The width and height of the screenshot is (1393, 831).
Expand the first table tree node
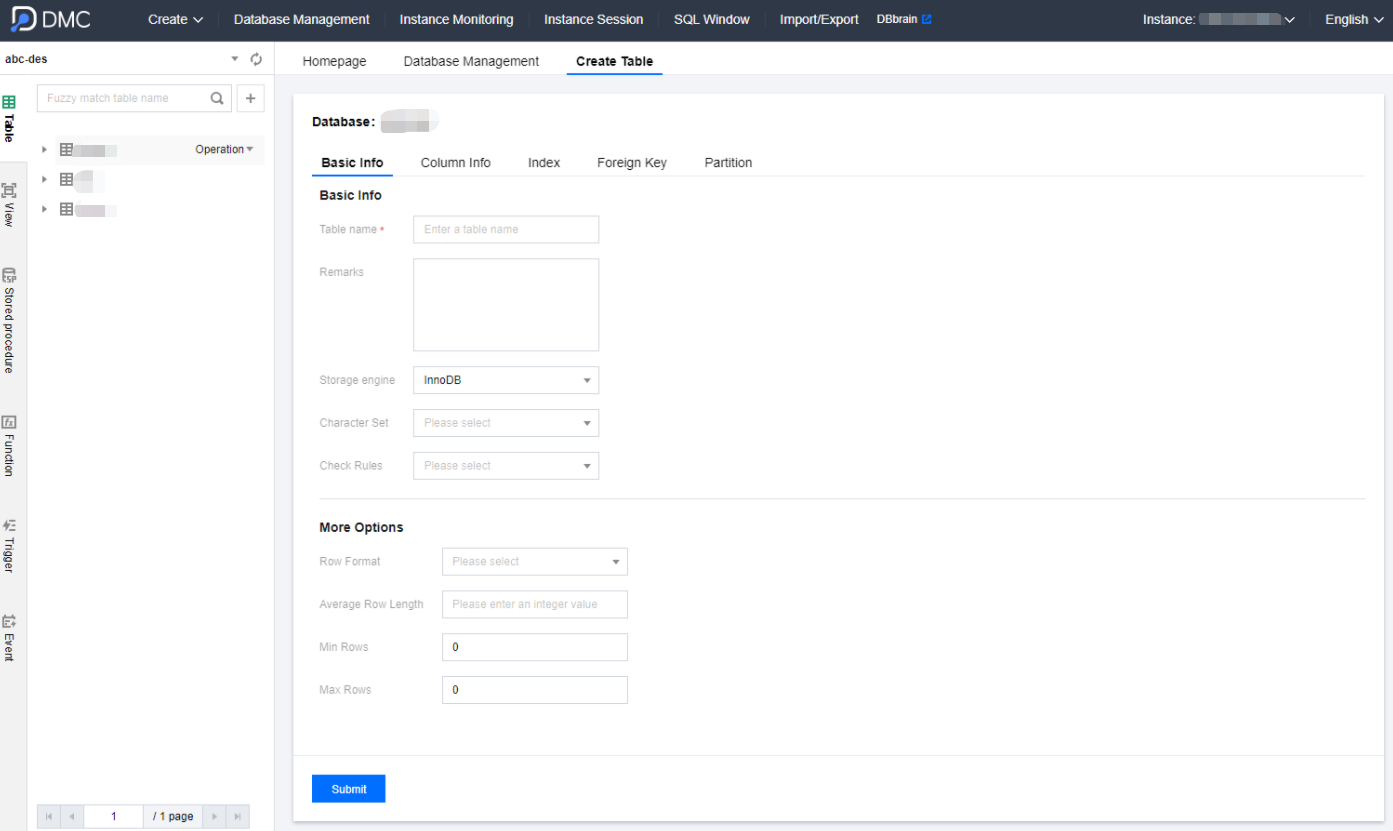(44, 150)
